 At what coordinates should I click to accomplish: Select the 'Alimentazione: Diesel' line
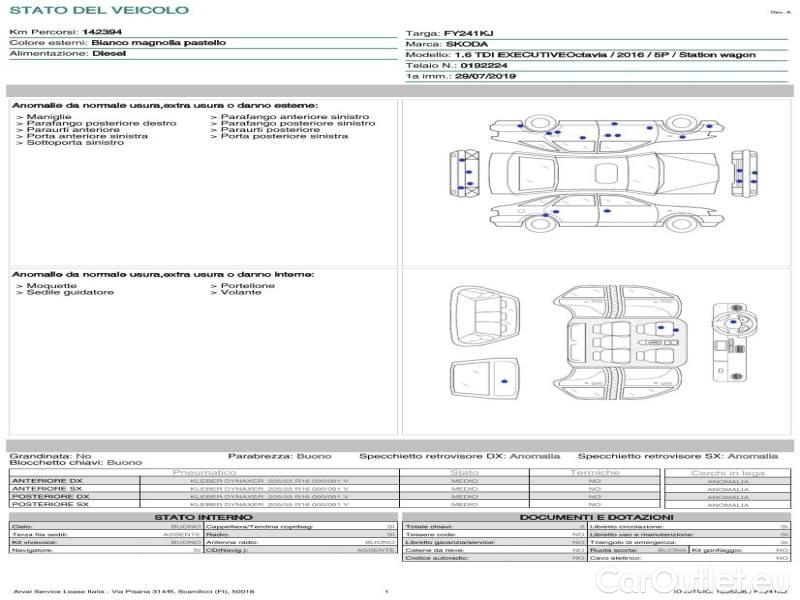pos(67,54)
